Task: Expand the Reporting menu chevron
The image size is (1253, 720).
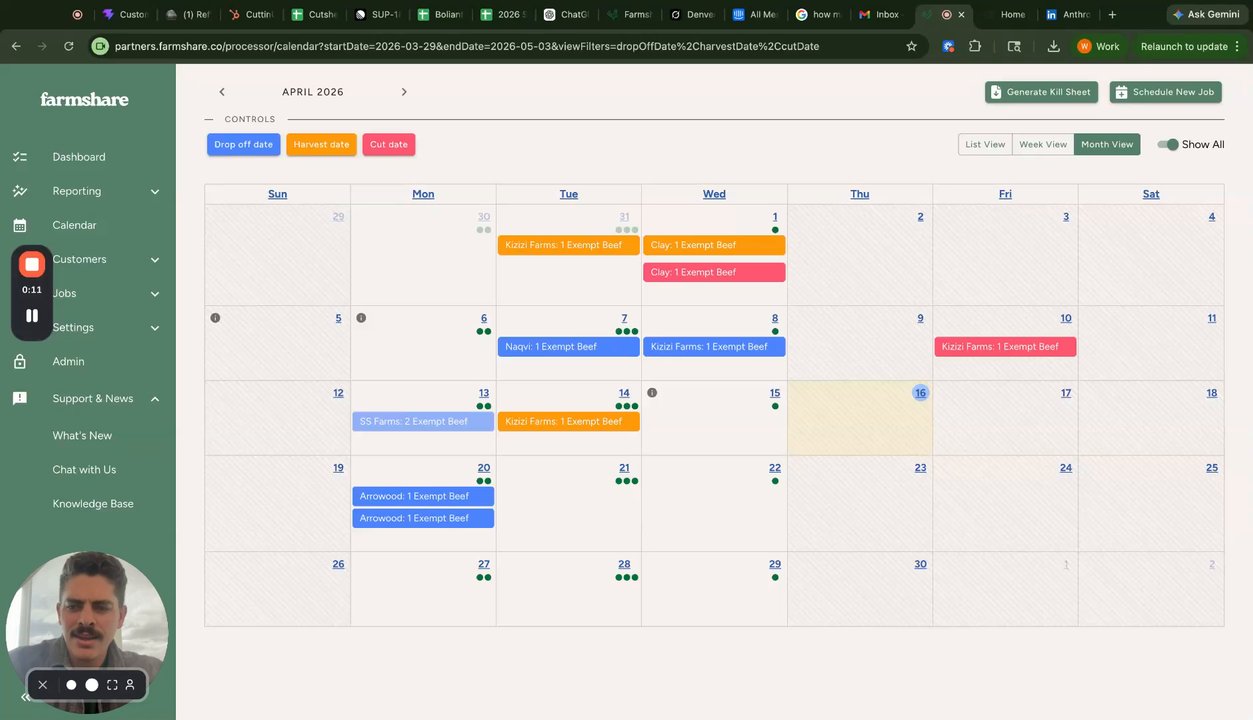Action: pyautogui.click(x=155, y=191)
